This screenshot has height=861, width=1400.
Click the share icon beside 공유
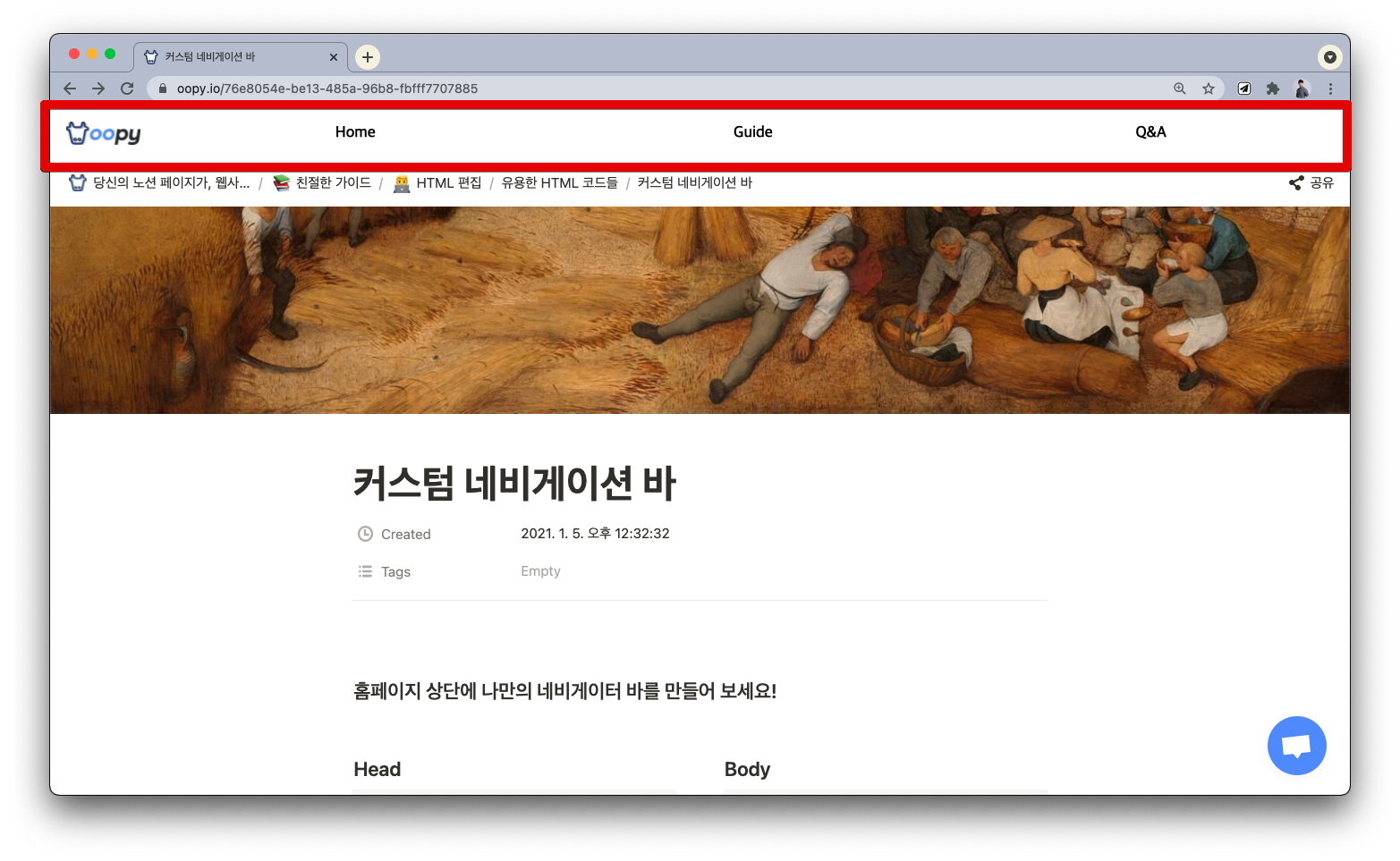click(1296, 182)
